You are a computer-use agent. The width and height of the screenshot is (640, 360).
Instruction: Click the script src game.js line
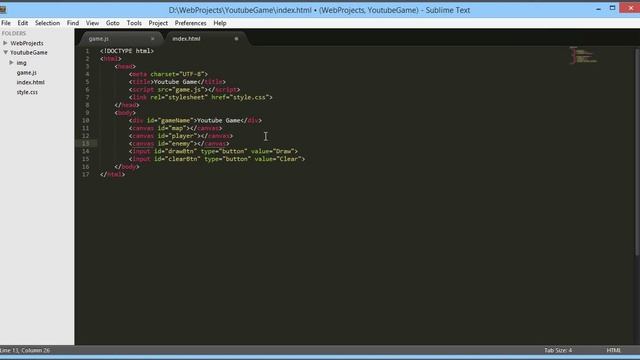184,90
